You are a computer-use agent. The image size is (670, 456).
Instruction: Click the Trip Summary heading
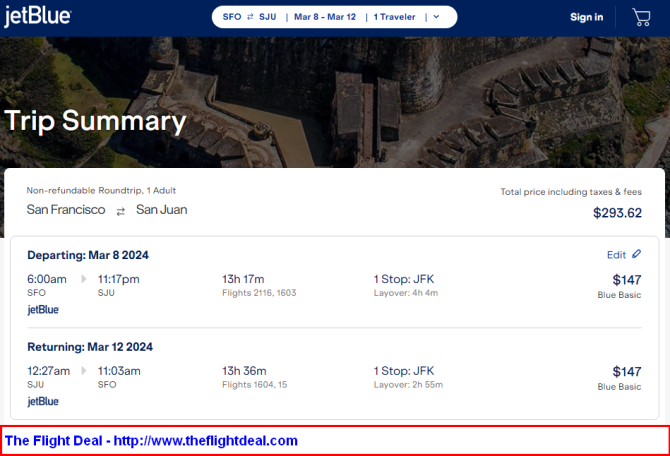click(95, 121)
